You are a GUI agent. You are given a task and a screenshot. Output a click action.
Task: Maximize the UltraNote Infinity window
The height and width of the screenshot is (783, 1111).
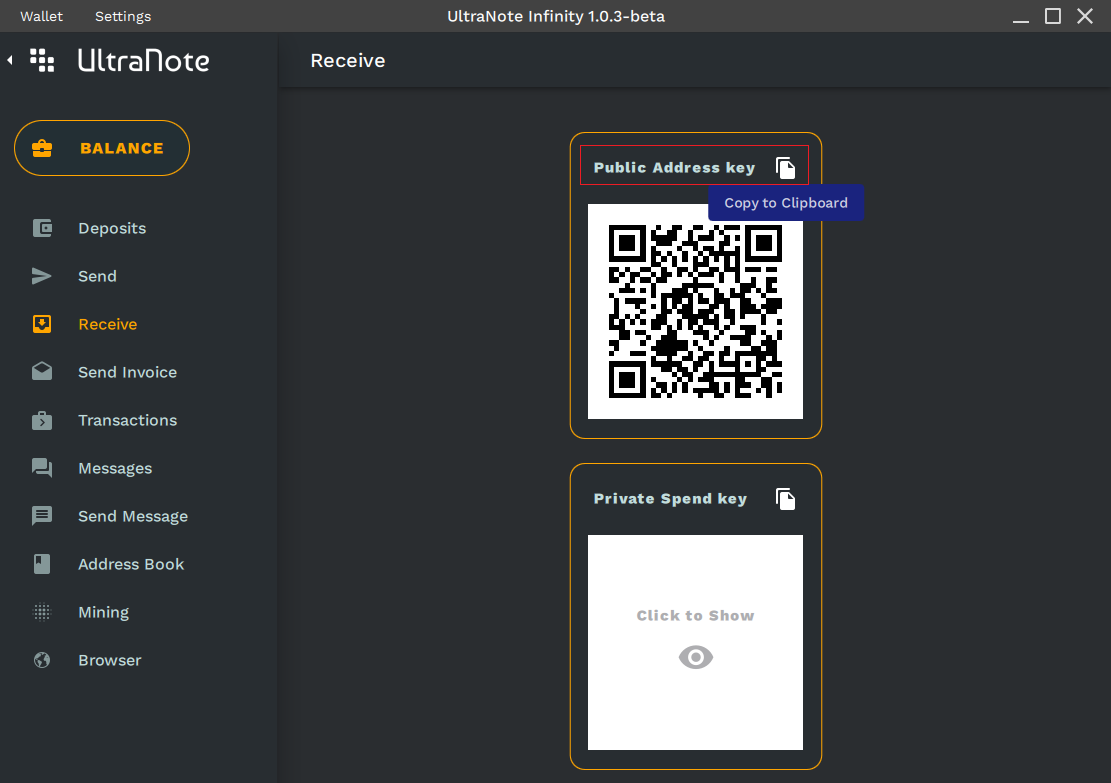[1053, 16]
